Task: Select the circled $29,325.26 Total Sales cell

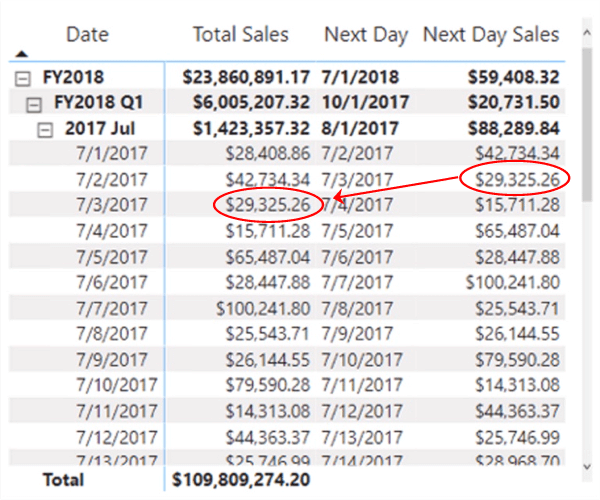Action: (x=268, y=205)
